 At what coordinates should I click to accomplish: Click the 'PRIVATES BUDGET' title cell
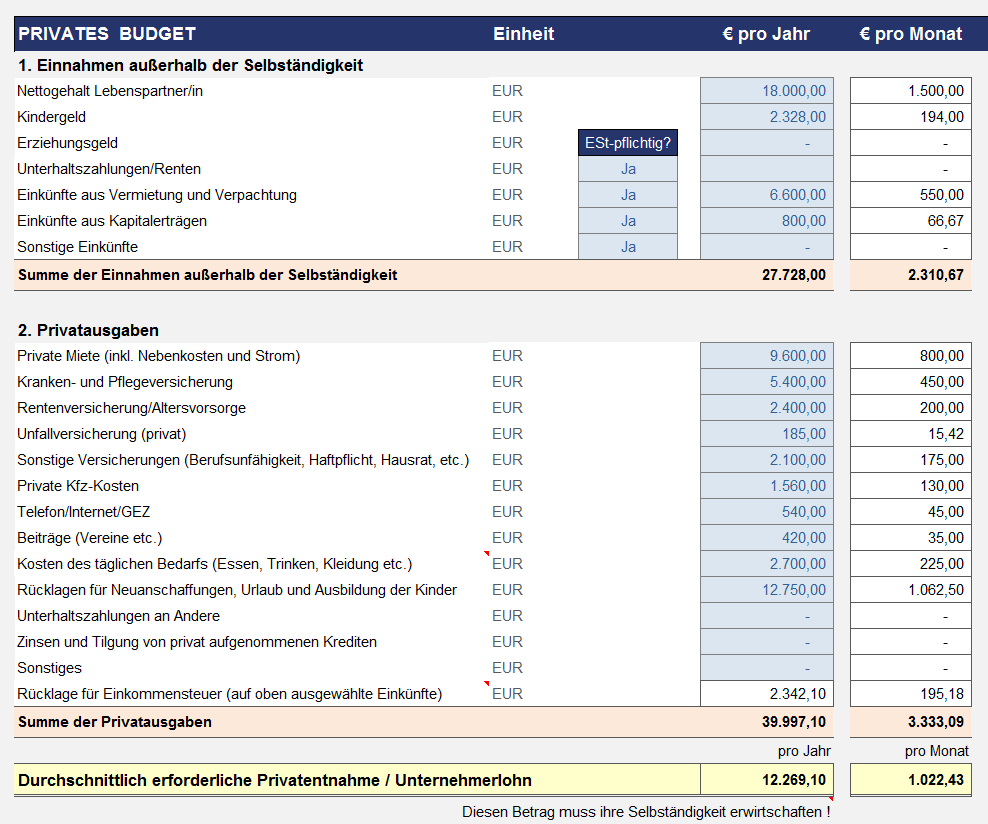tap(108, 34)
